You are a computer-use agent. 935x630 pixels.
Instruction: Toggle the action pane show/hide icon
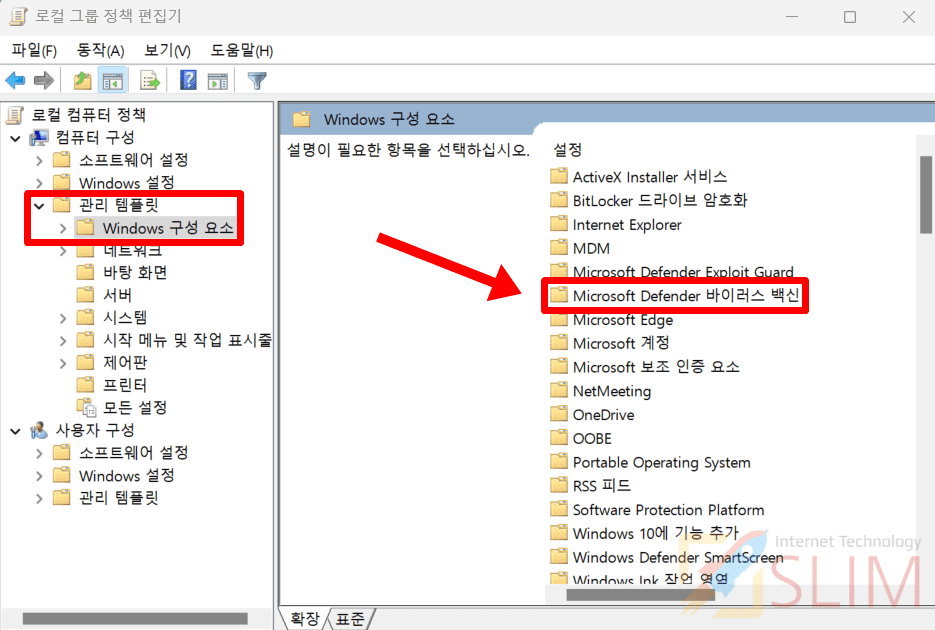point(218,80)
